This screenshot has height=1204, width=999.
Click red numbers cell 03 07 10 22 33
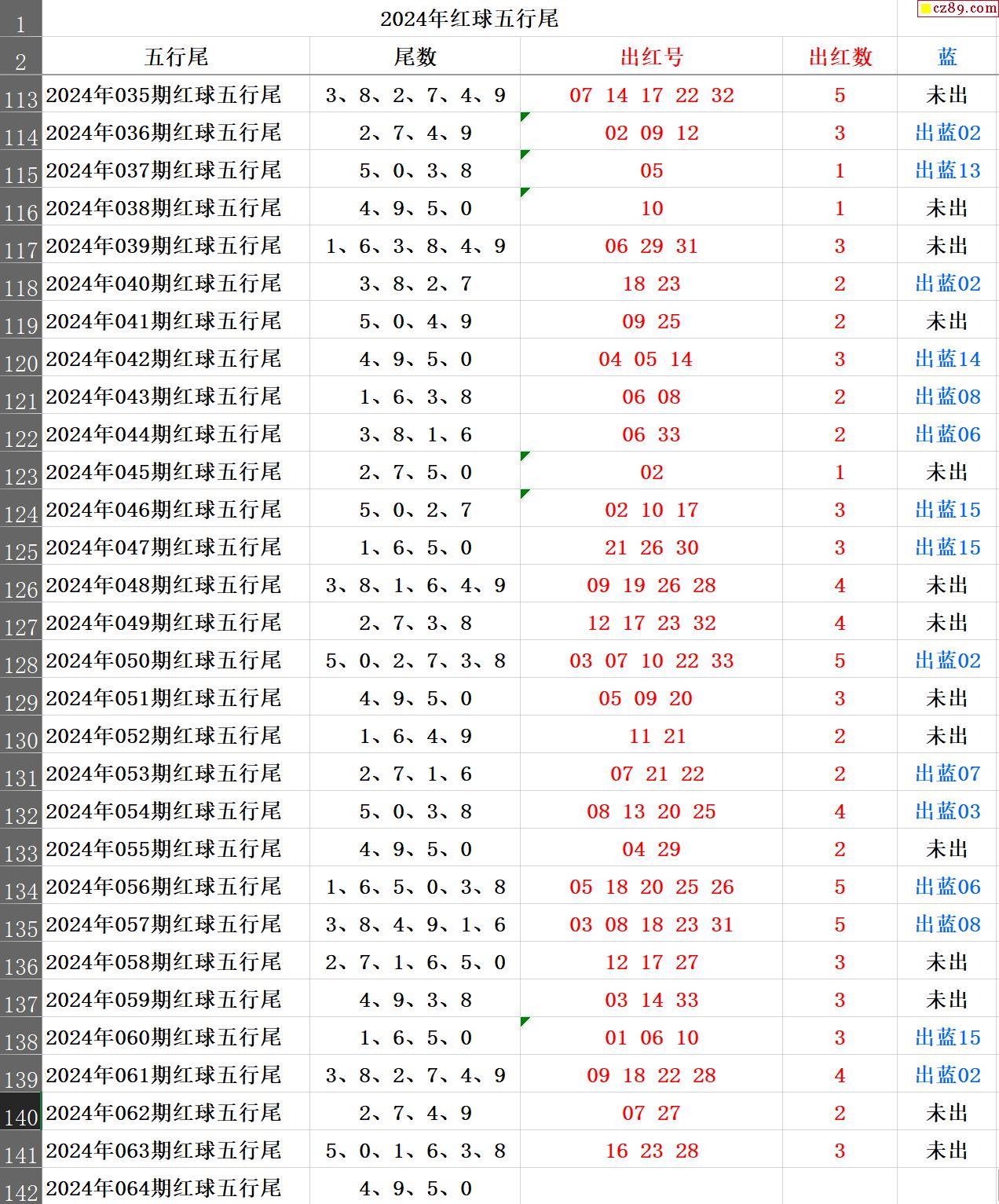click(x=651, y=661)
